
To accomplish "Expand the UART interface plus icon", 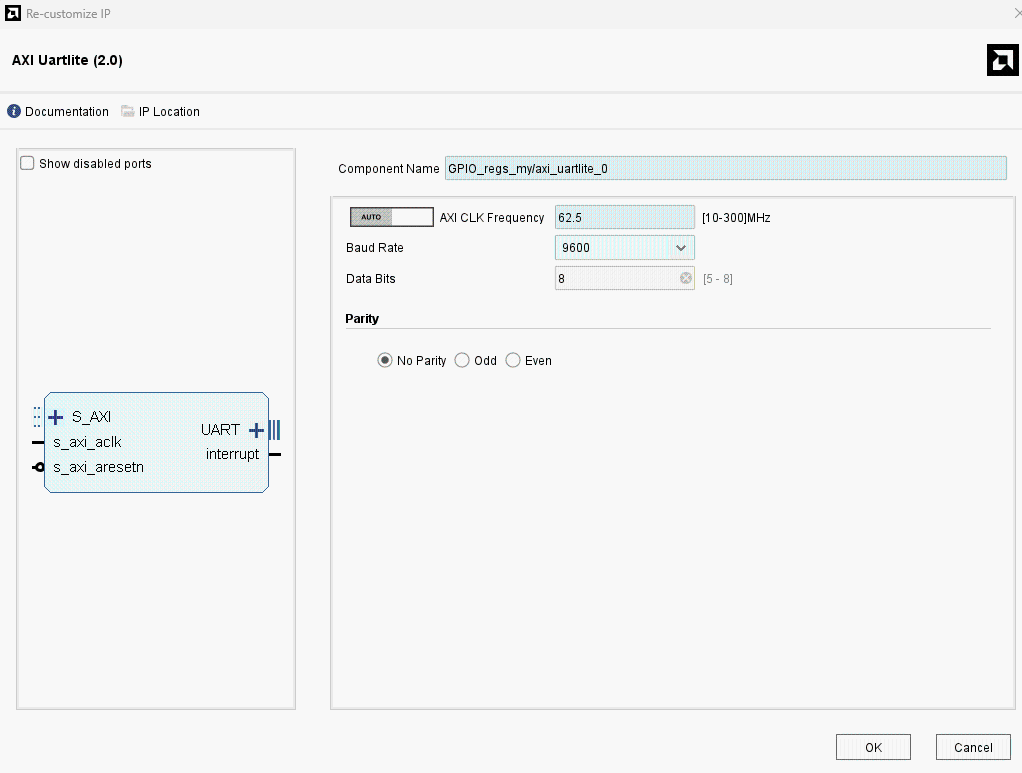I will 256,430.
